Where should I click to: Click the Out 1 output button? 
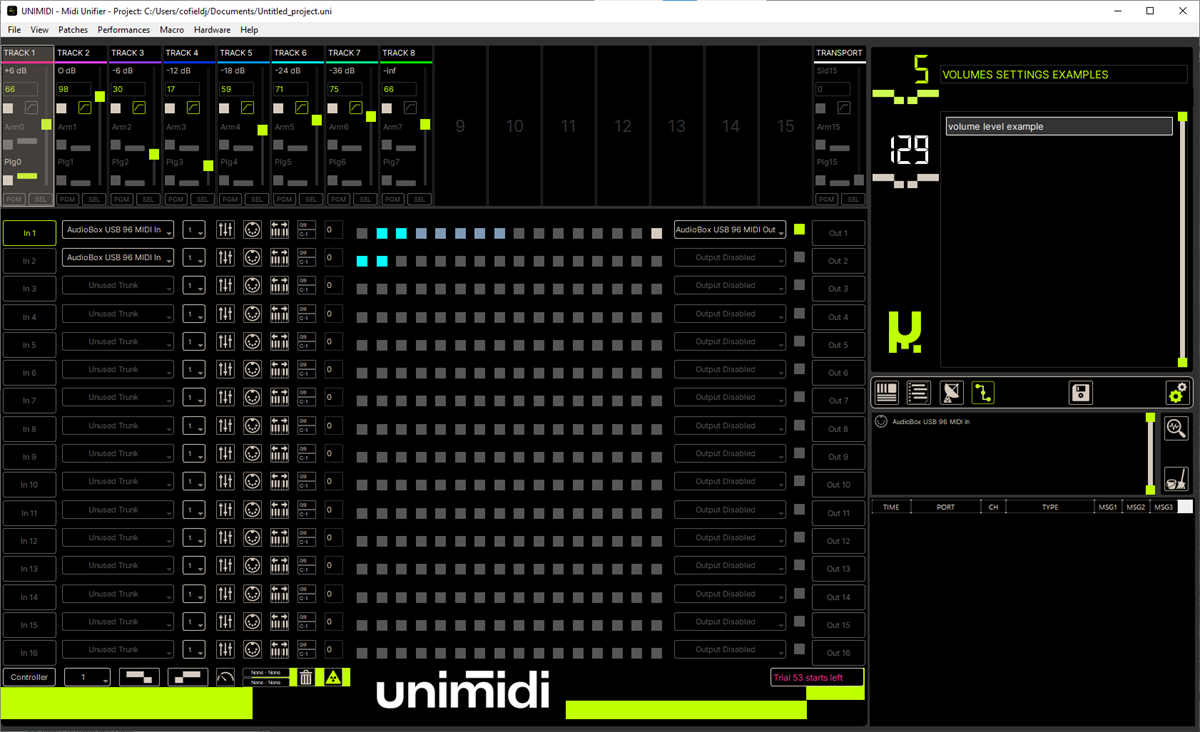838,233
